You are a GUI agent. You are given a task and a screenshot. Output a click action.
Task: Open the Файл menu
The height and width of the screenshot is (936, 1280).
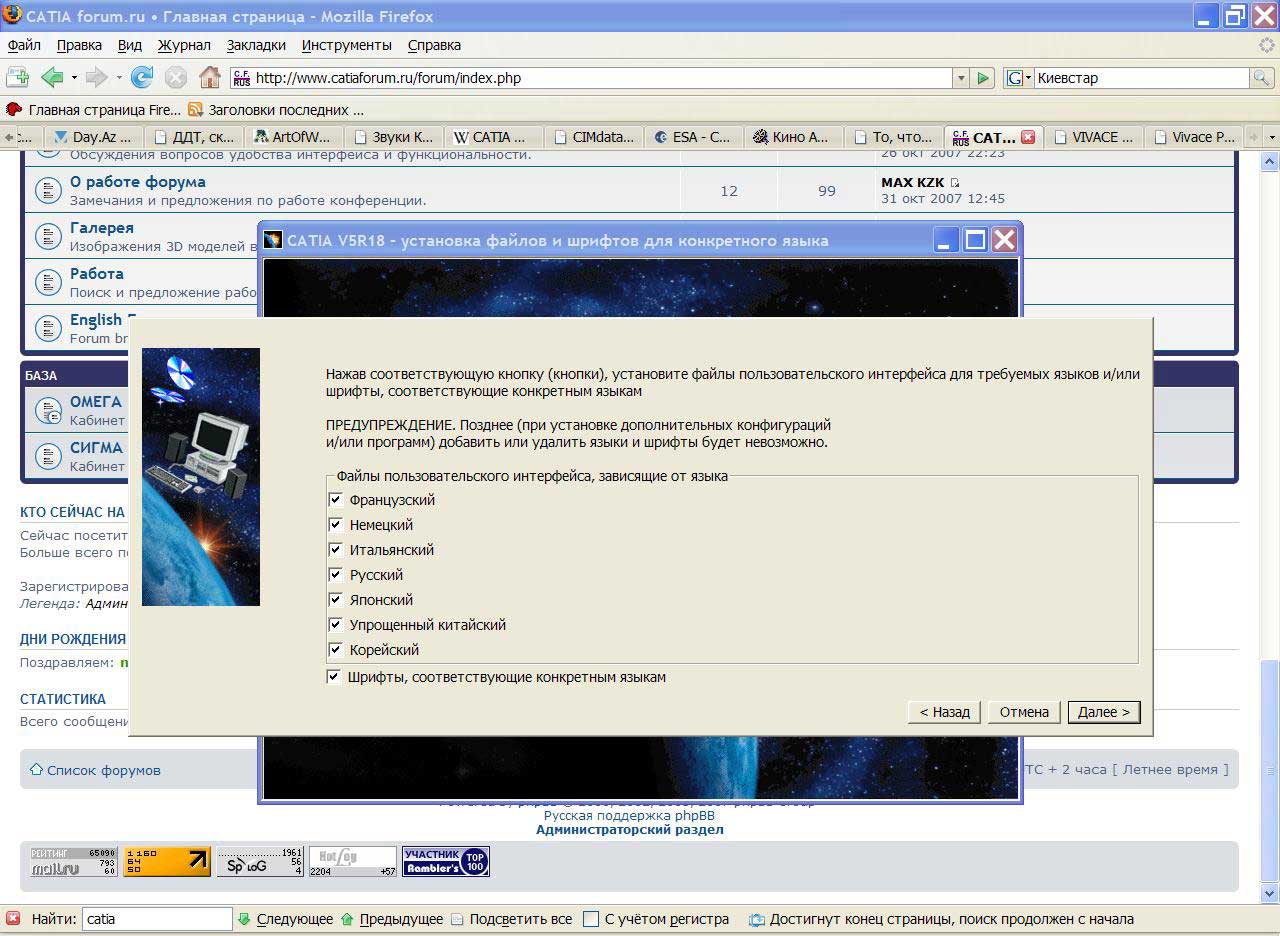click(x=24, y=45)
